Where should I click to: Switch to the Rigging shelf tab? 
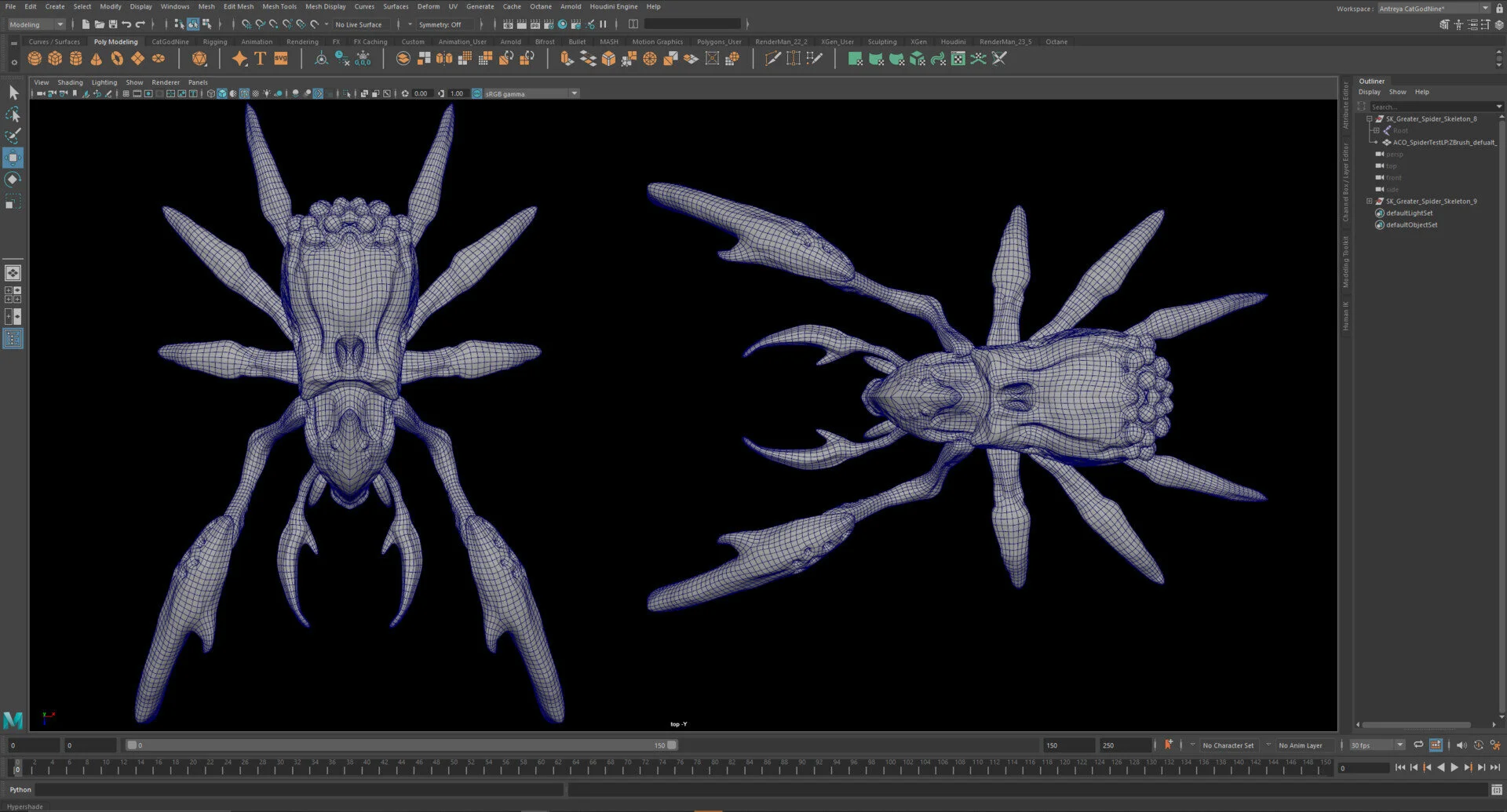215,42
